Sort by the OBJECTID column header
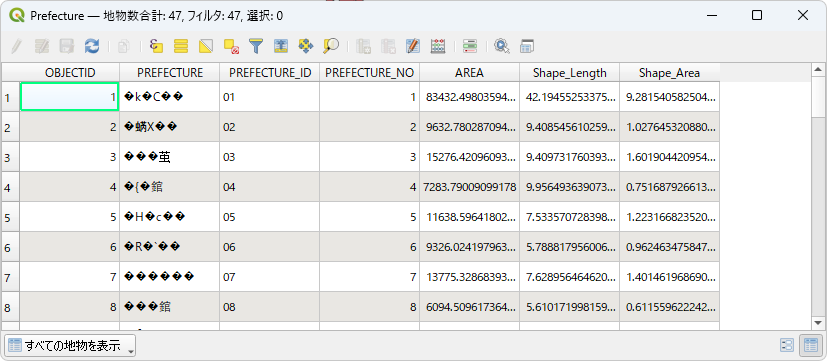This screenshot has width=827, height=361. (70, 73)
